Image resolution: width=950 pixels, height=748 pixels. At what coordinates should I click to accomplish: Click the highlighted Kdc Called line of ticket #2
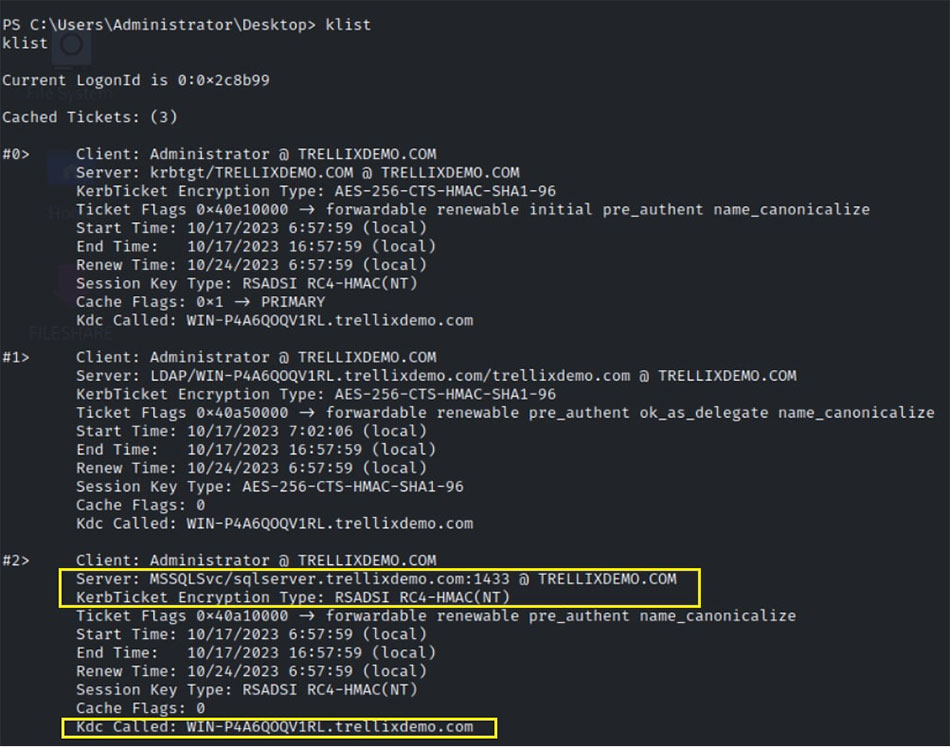click(274, 727)
